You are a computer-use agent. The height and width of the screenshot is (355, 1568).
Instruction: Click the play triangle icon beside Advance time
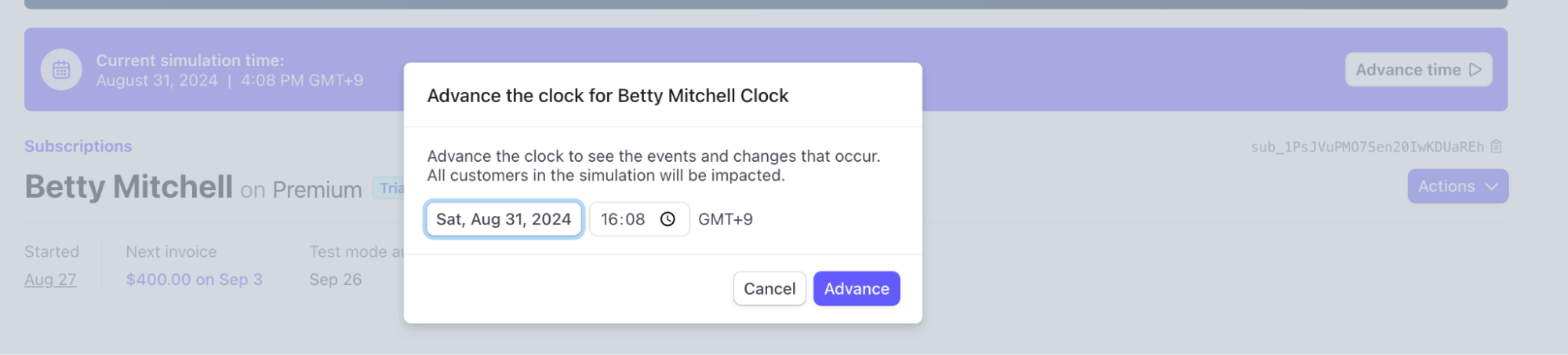click(1475, 70)
